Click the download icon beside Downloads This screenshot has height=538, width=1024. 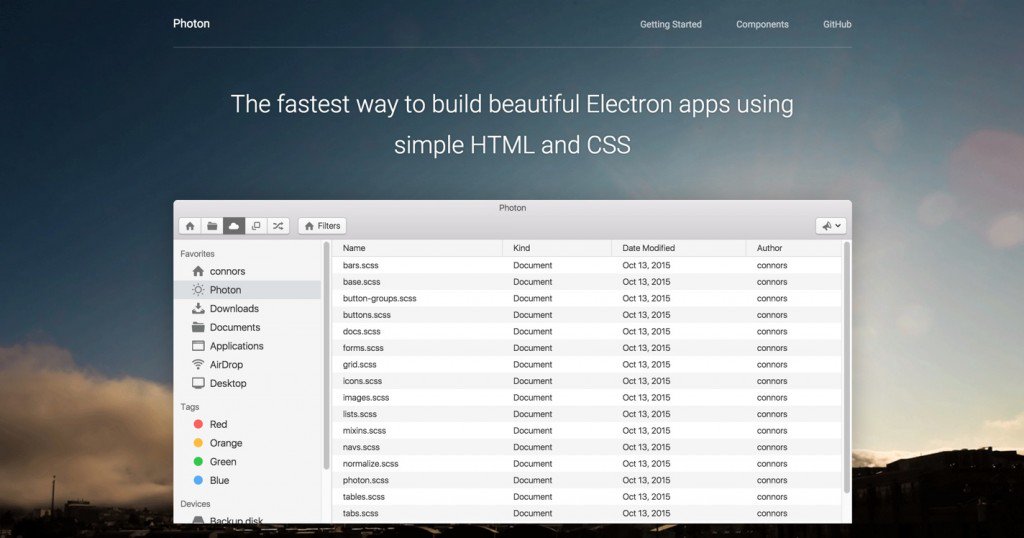point(198,308)
